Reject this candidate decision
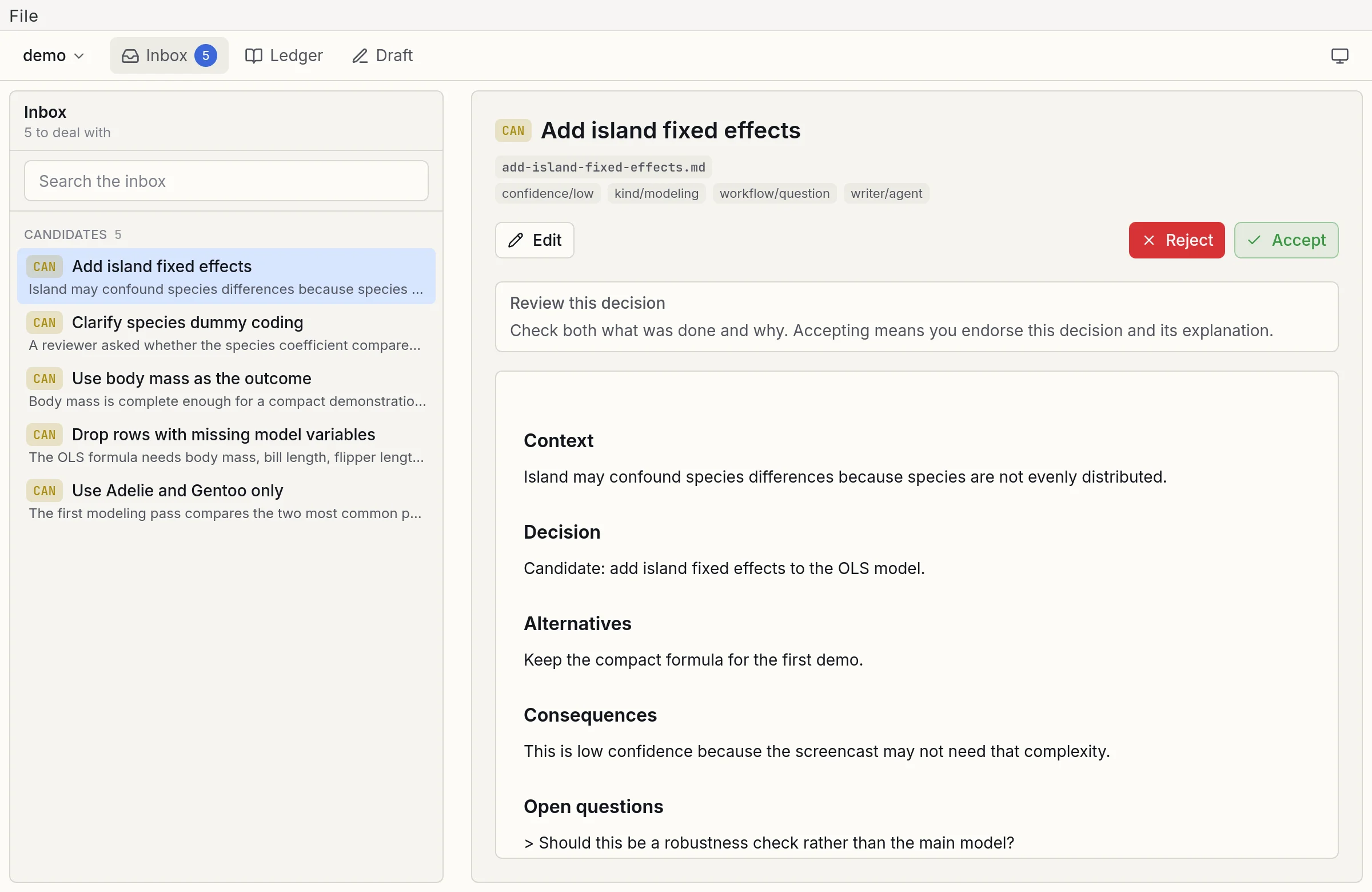Viewport: 1372px width, 892px height. (x=1176, y=240)
